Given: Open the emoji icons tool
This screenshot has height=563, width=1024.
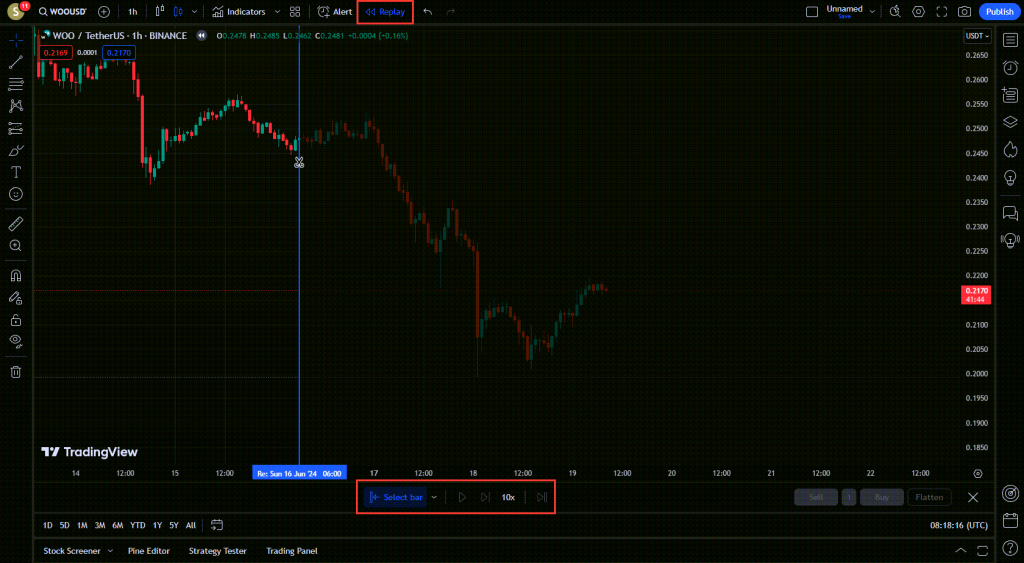Looking at the screenshot, I should (x=16, y=194).
